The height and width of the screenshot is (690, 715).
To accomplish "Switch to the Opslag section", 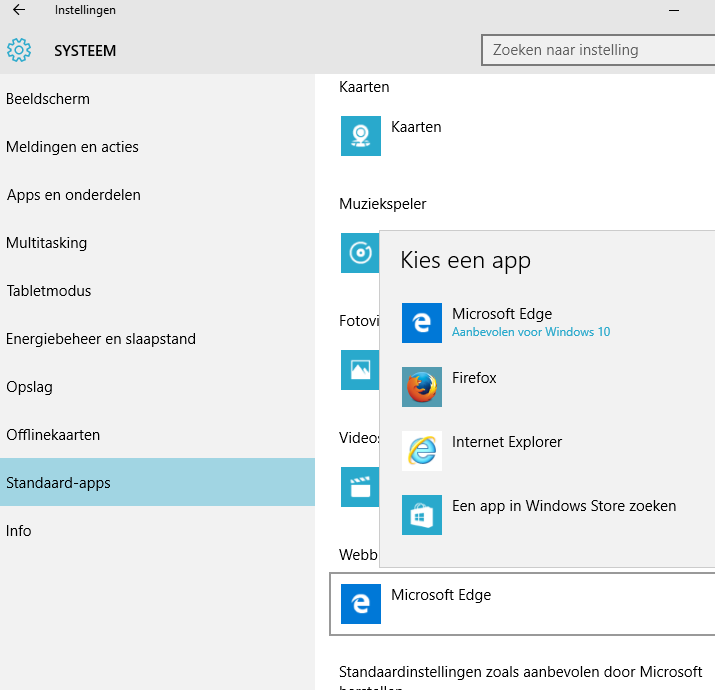I will point(29,387).
